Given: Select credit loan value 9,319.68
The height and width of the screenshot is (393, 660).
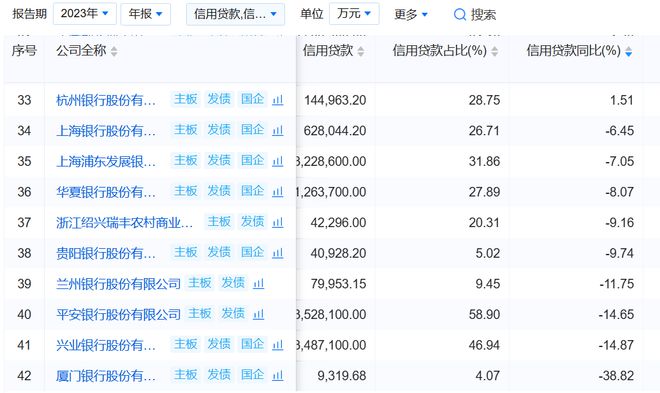Looking at the screenshot, I should click(342, 376).
